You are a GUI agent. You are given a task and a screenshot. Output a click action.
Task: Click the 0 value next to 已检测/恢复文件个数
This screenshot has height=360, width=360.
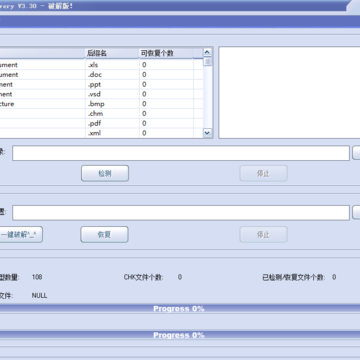click(334, 277)
